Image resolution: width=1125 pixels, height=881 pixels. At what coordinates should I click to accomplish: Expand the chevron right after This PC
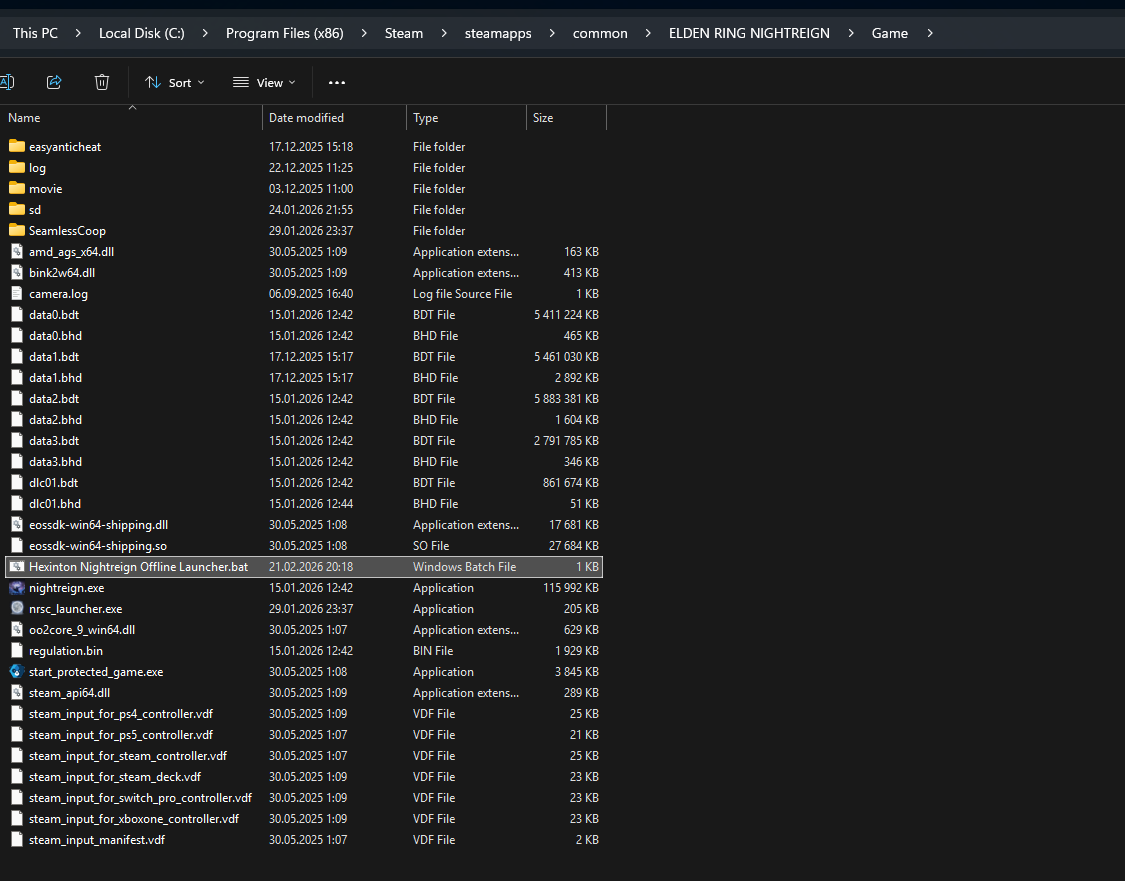(78, 33)
